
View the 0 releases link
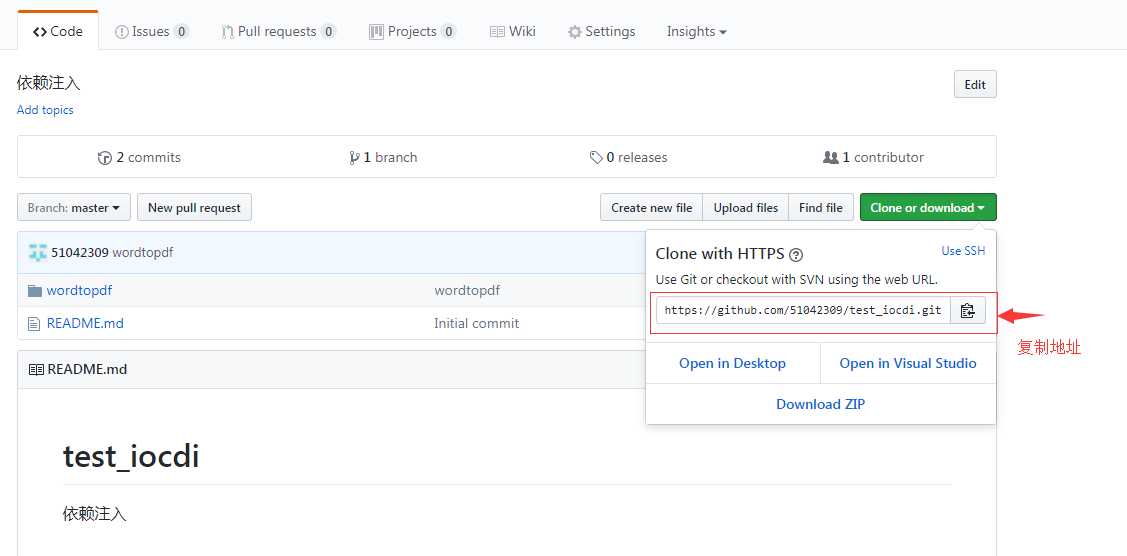pos(628,157)
